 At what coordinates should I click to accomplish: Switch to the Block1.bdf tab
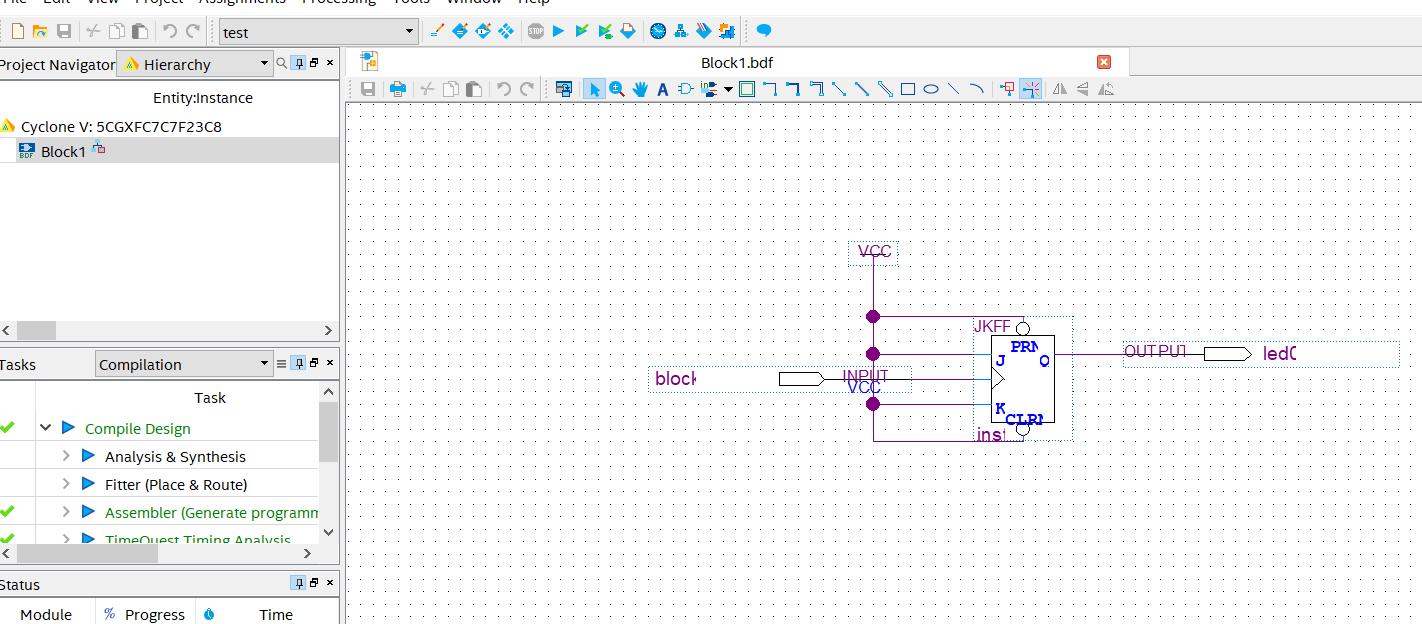point(737,62)
